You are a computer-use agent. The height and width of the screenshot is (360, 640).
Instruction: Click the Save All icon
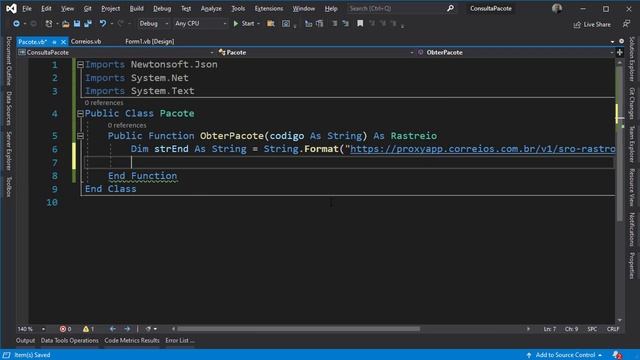coord(88,24)
